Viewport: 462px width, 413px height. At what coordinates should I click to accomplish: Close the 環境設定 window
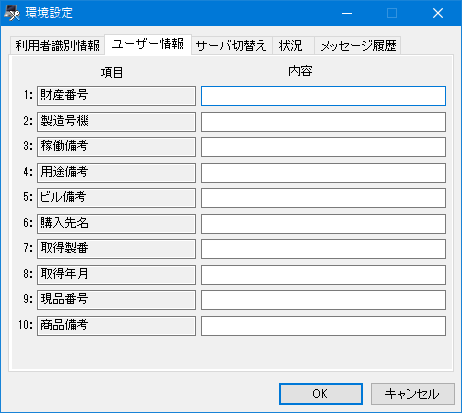pyautogui.click(x=438, y=13)
